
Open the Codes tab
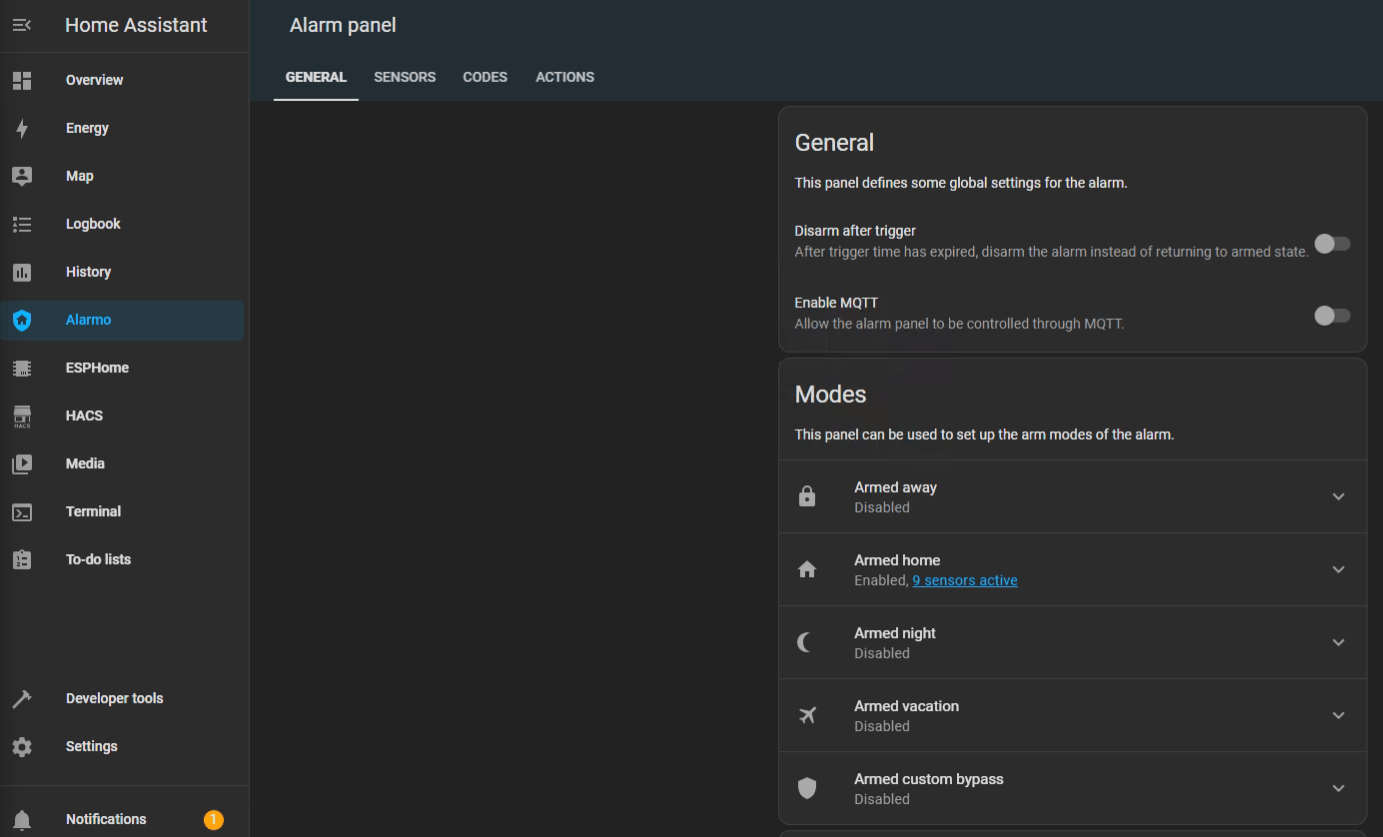[x=485, y=77]
